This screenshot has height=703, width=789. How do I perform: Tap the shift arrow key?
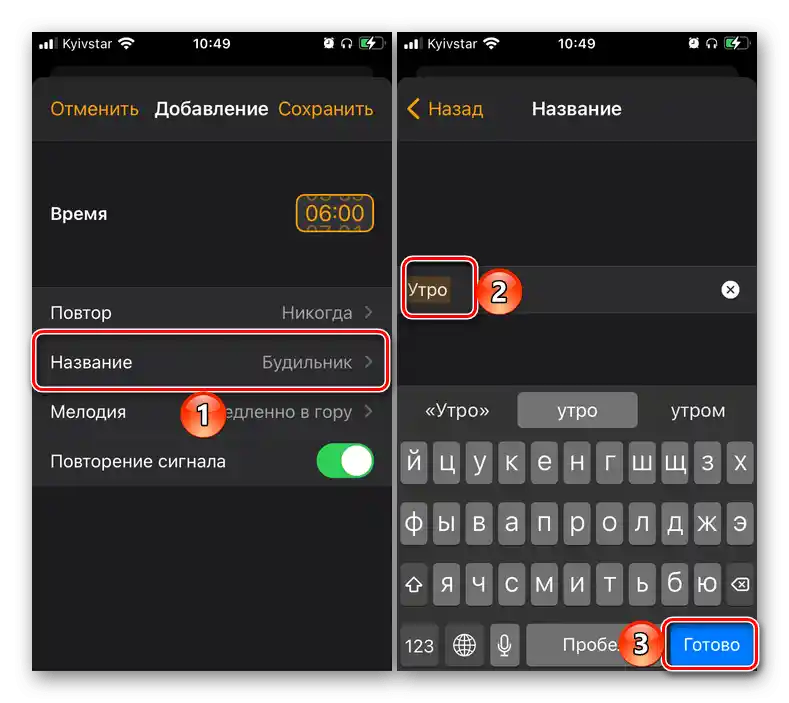414,584
